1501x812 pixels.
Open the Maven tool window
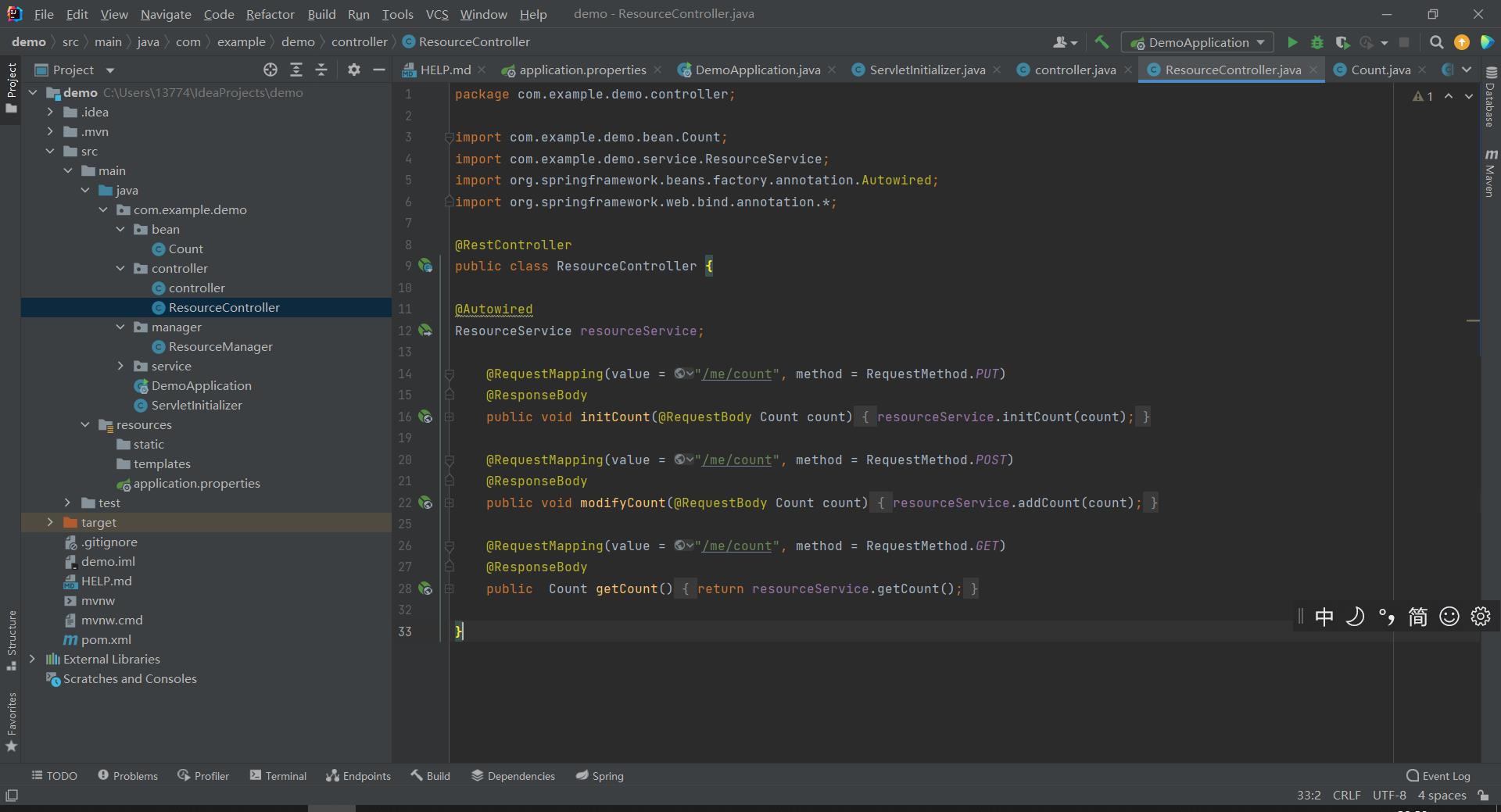(1490, 173)
